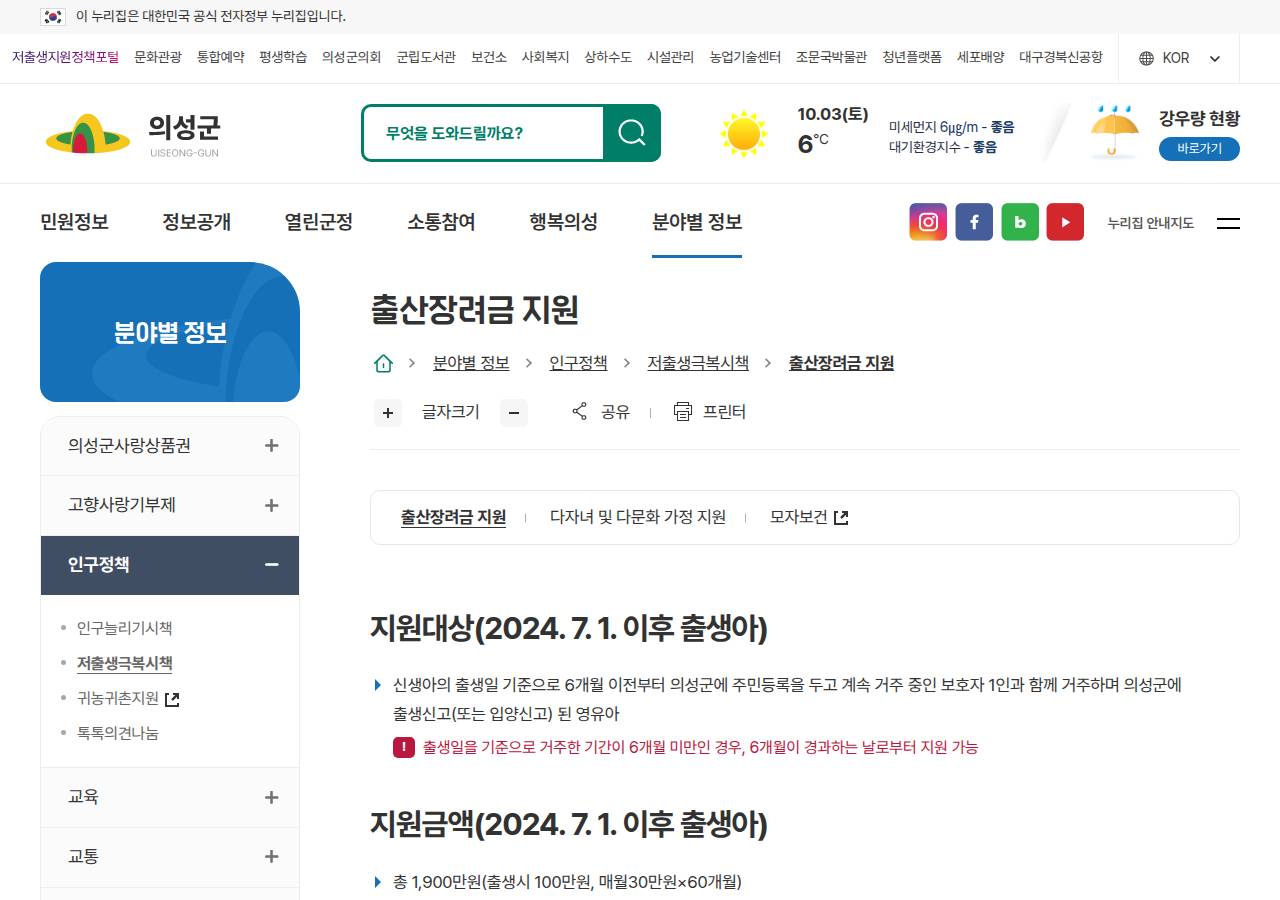Viewport: 1280px width, 900px height.
Task: Decrease font size with minus button
Action: [514, 412]
